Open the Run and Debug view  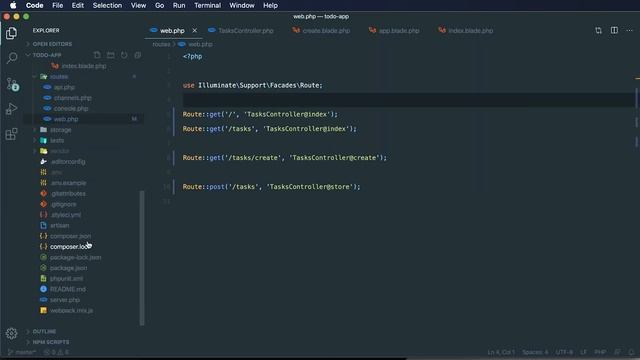pos(11,109)
